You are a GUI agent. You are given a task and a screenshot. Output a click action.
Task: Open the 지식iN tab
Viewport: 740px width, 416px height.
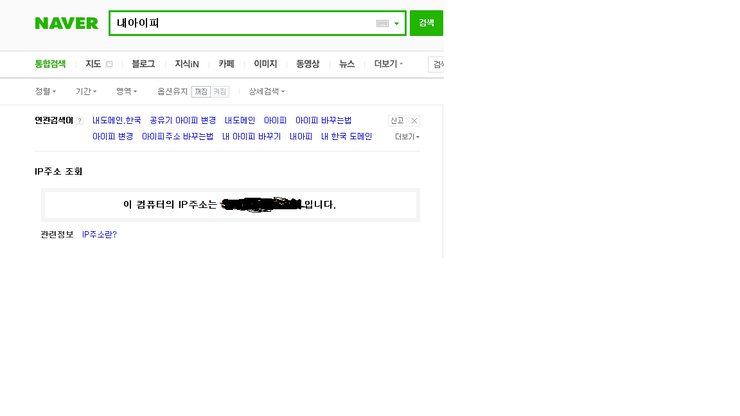[187, 64]
